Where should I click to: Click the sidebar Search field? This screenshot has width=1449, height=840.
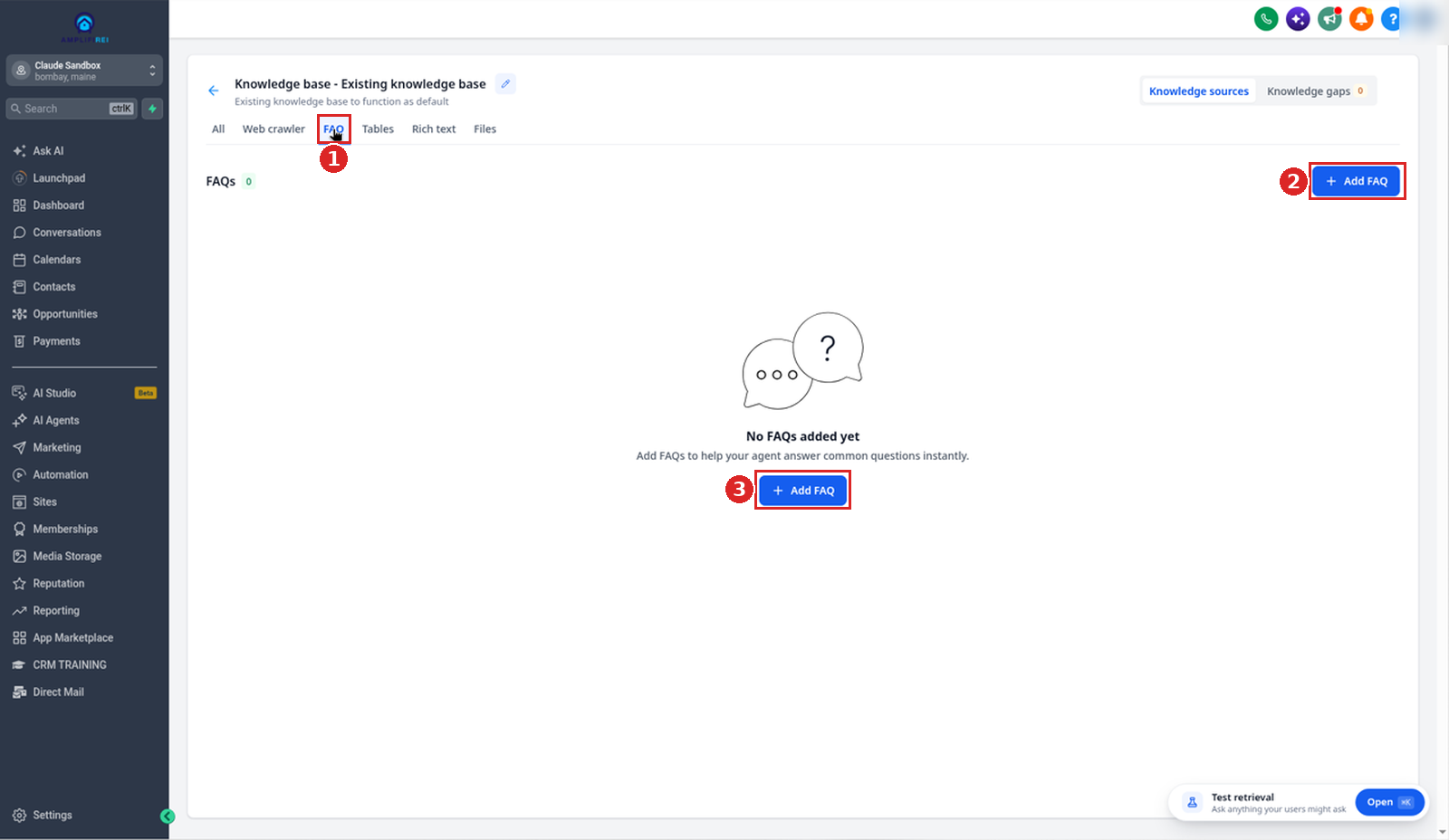[72, 109]
